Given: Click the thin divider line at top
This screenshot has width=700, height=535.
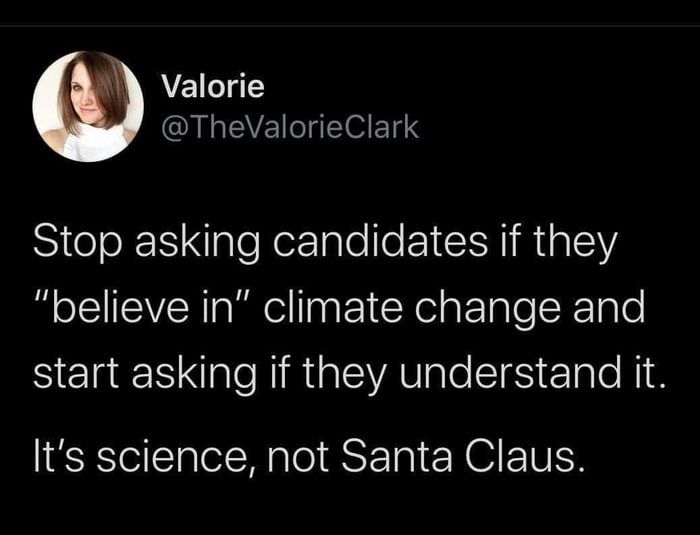Looking at the screenshot, I should (350, 26).
